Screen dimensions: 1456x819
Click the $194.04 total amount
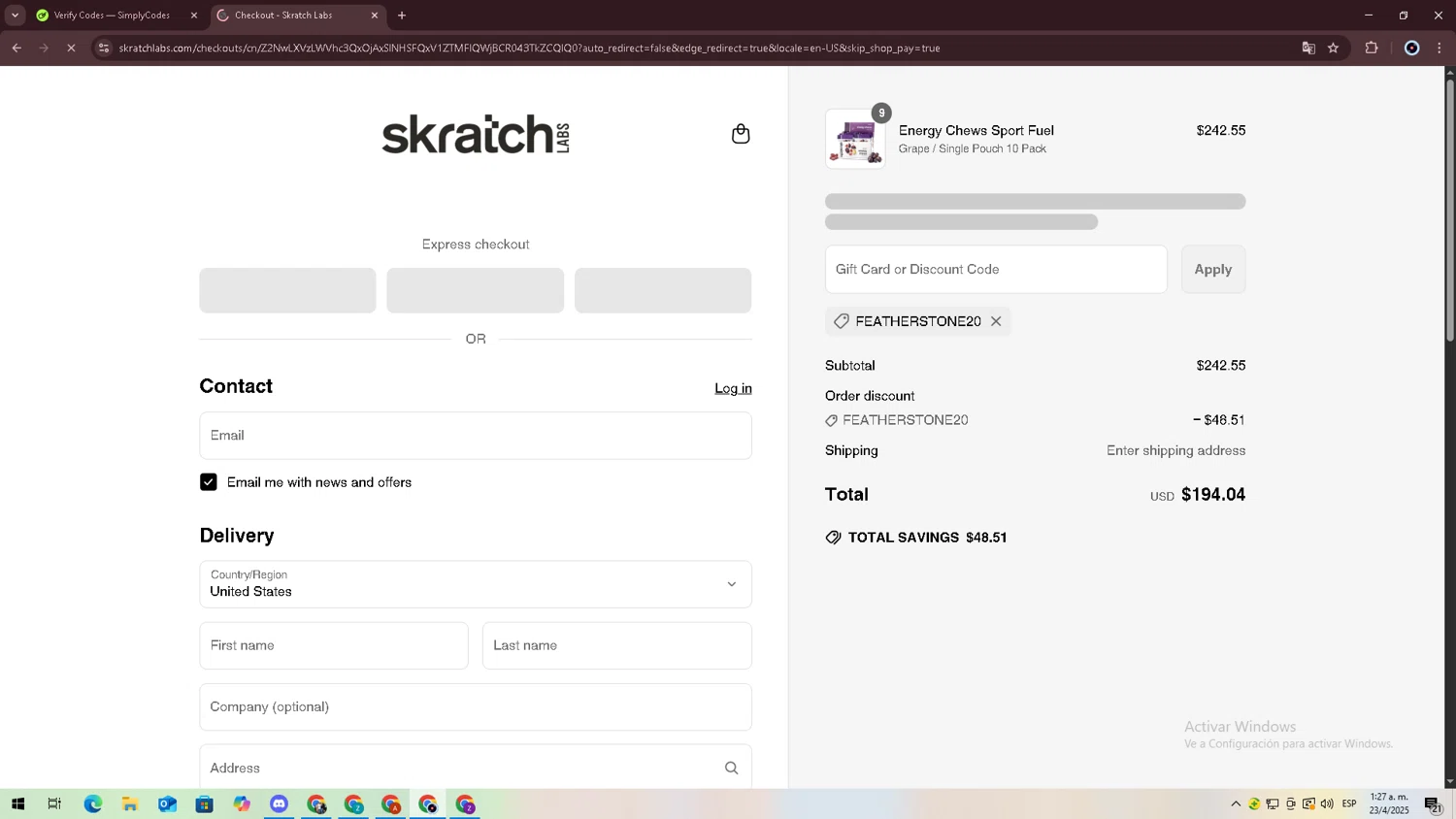(x=1213, y=495)
